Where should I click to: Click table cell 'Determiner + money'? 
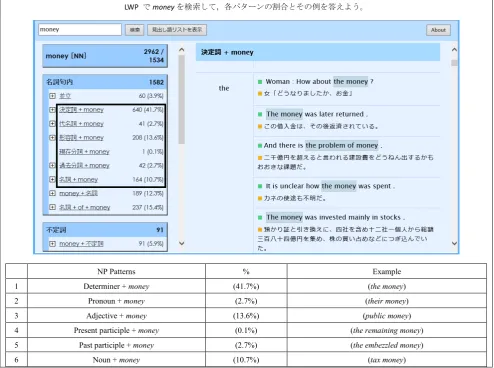pos(116,286)
